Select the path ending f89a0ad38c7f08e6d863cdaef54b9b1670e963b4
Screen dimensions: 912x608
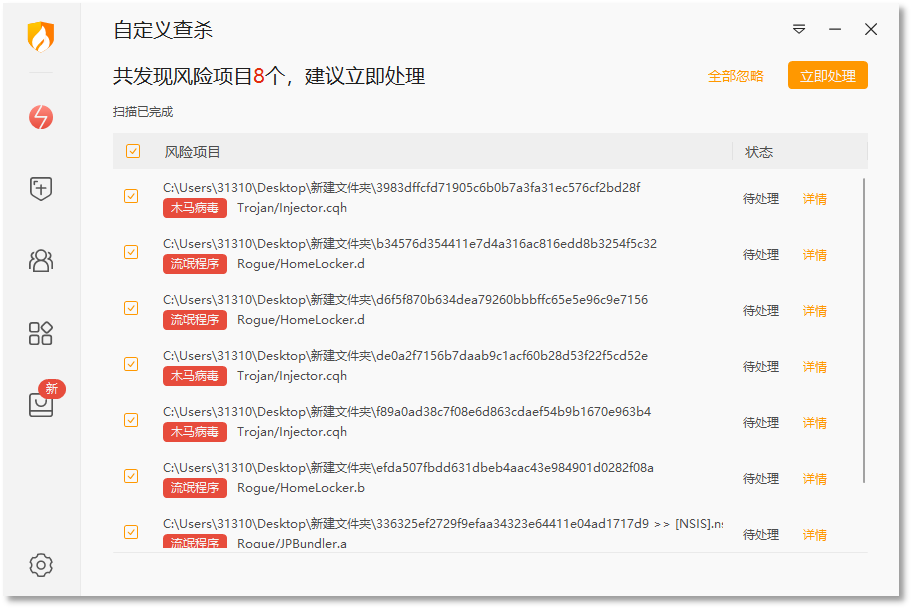tap(407, 411)
